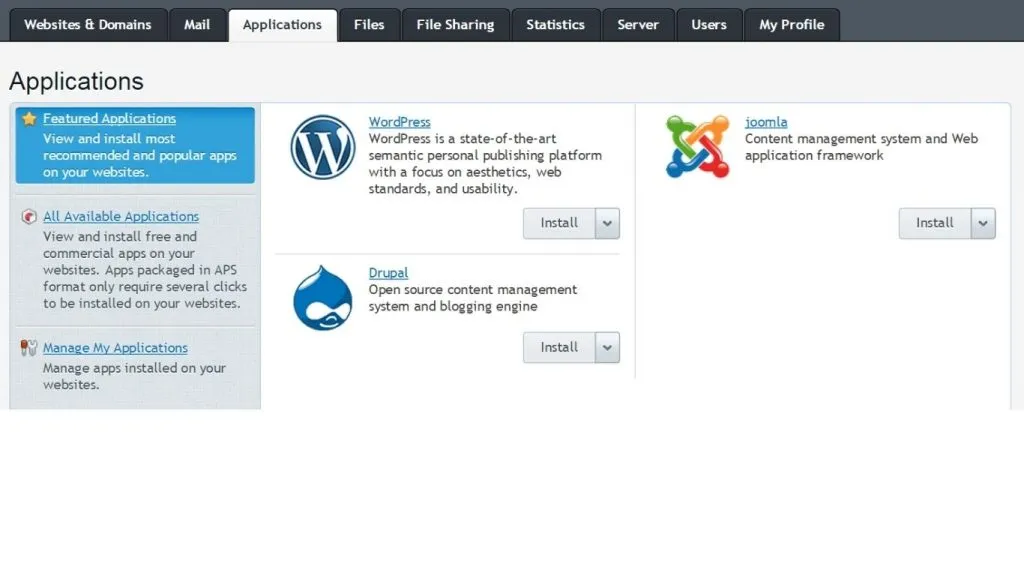Go to the Files tab

tap(369, 25)
